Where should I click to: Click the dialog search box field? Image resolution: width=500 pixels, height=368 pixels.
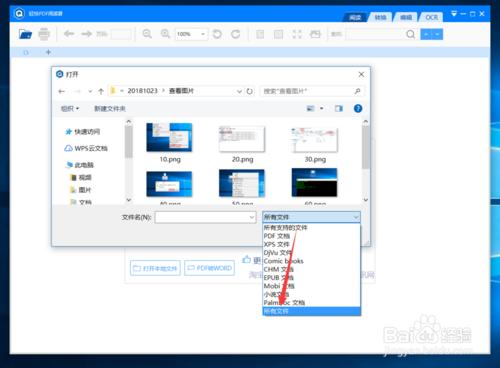pyautogui.click(x=311, y=91)
